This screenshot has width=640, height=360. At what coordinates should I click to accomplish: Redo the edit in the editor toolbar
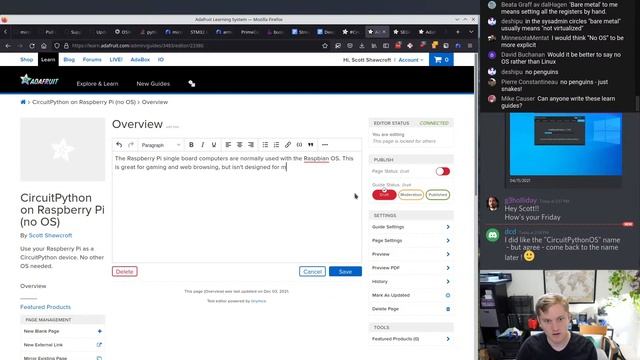pos(131,145)
